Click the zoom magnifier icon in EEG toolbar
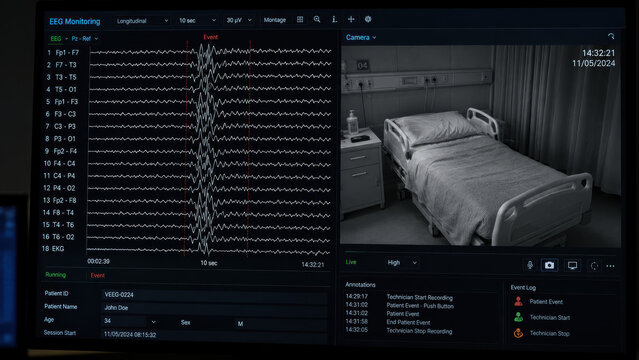The height and width of the screenshot is (360, 639). [317, 20]
